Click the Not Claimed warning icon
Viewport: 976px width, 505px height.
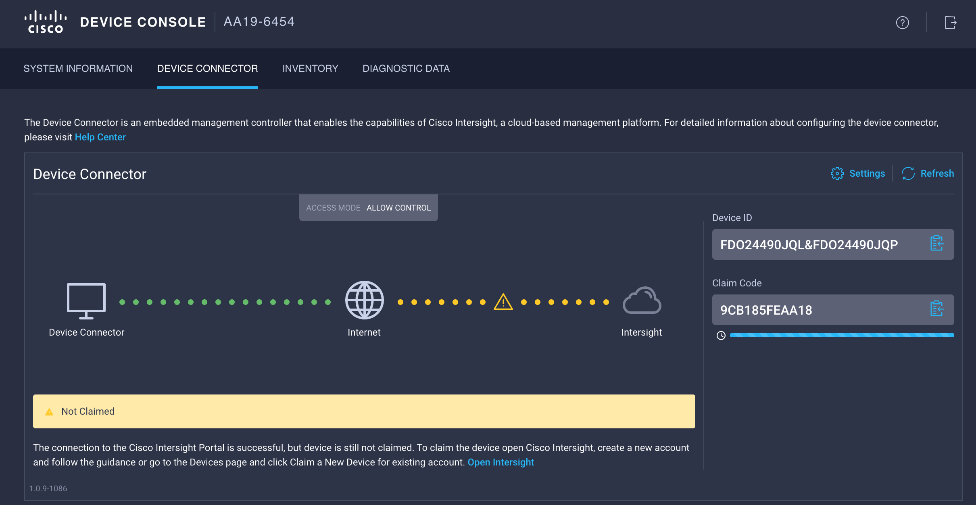point(49,412)
